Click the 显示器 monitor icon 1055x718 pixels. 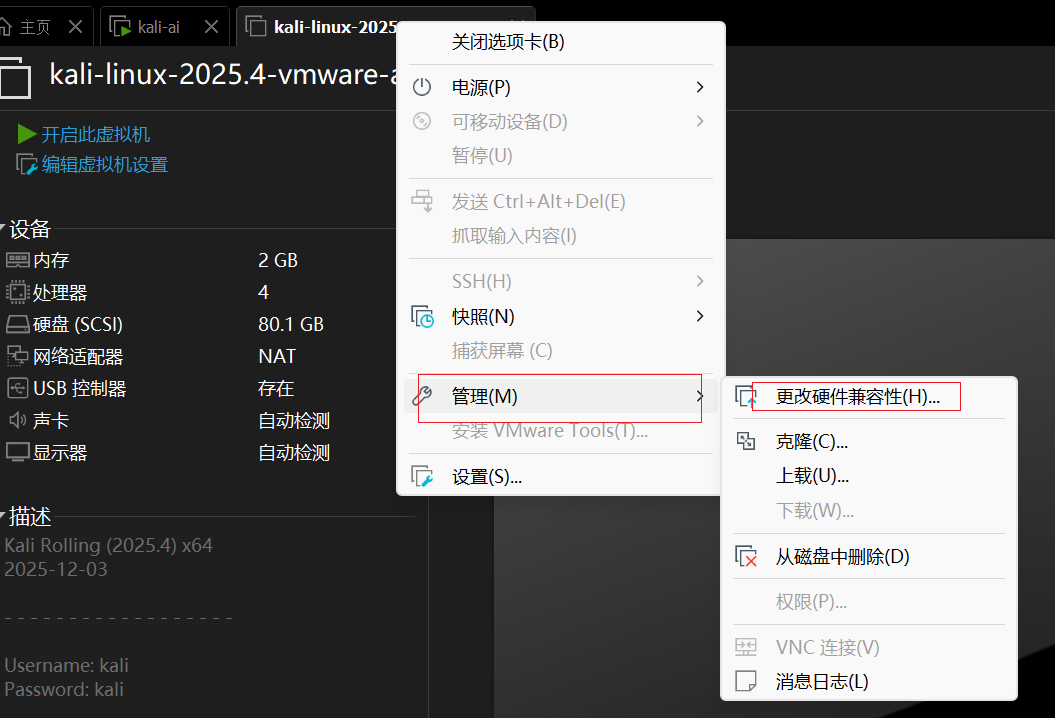17,452
